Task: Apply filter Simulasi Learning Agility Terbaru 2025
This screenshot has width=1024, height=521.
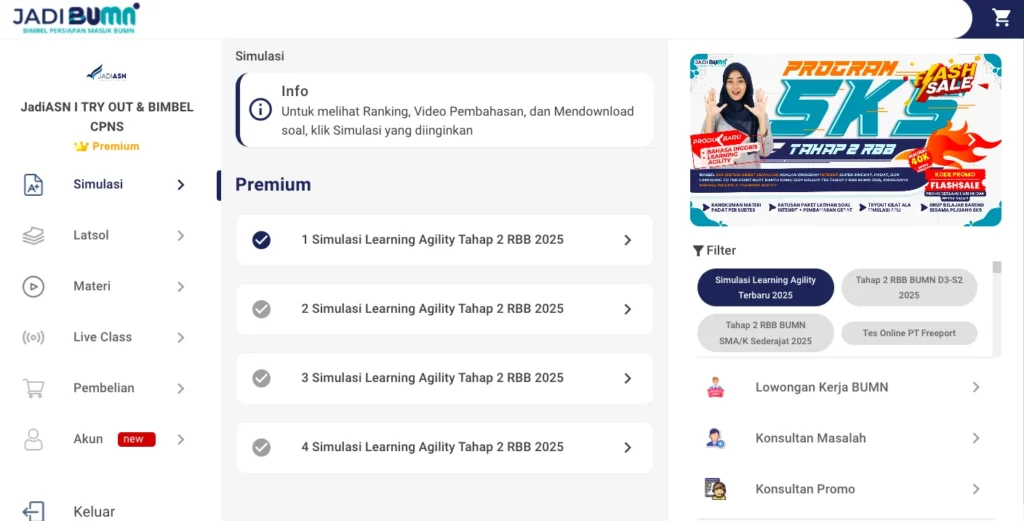Action: point(765,288)
